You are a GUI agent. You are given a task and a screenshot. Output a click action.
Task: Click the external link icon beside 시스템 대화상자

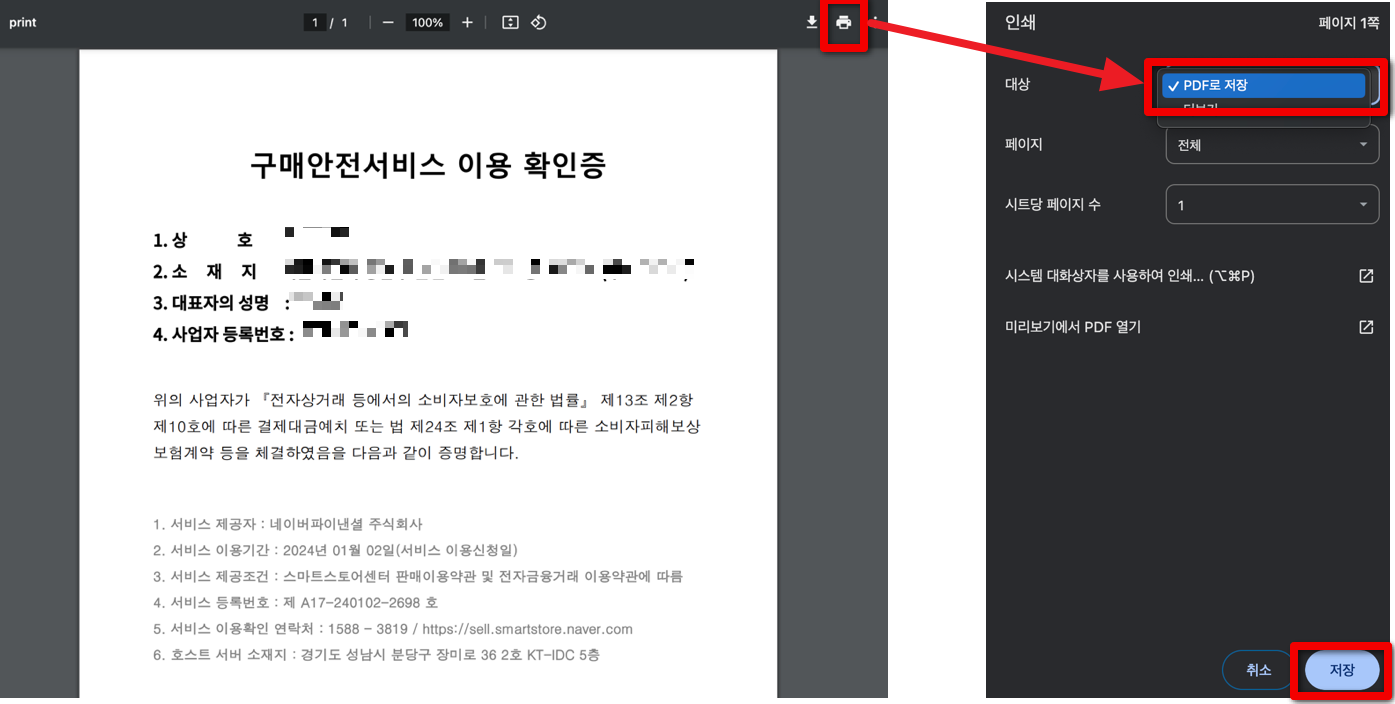pos(1366,276)
